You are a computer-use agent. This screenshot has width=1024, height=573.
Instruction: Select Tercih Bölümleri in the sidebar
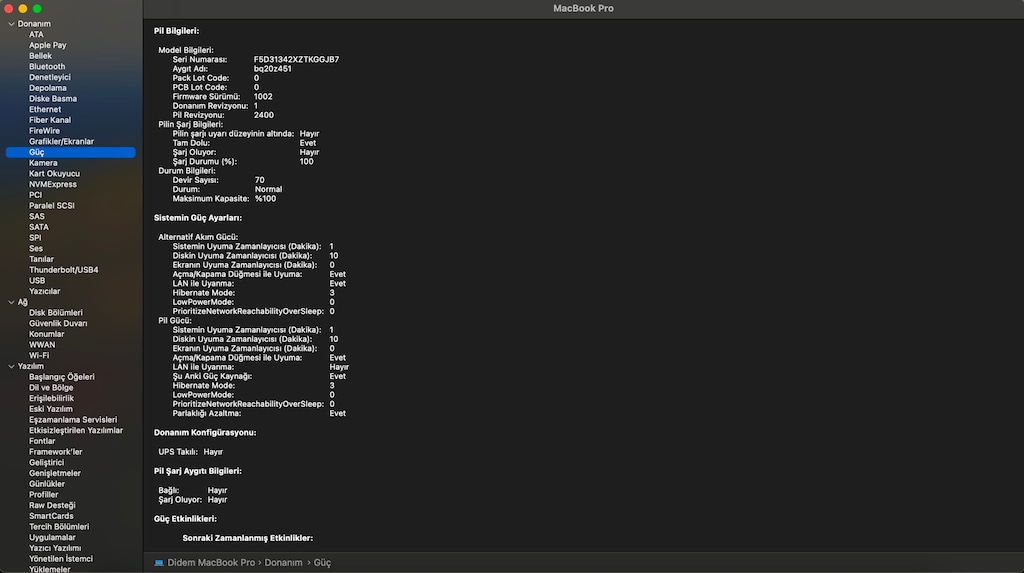point(59,527)
